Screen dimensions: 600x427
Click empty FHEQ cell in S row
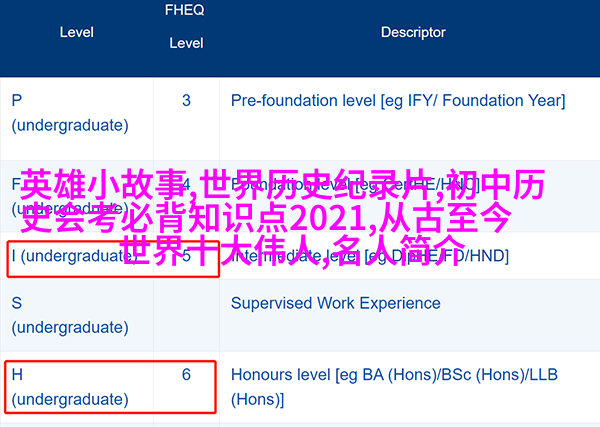[x=186, y=315]
